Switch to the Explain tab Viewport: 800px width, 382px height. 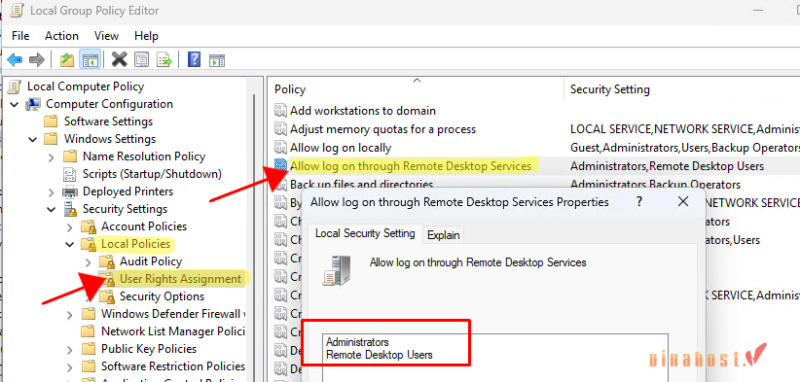443,235
